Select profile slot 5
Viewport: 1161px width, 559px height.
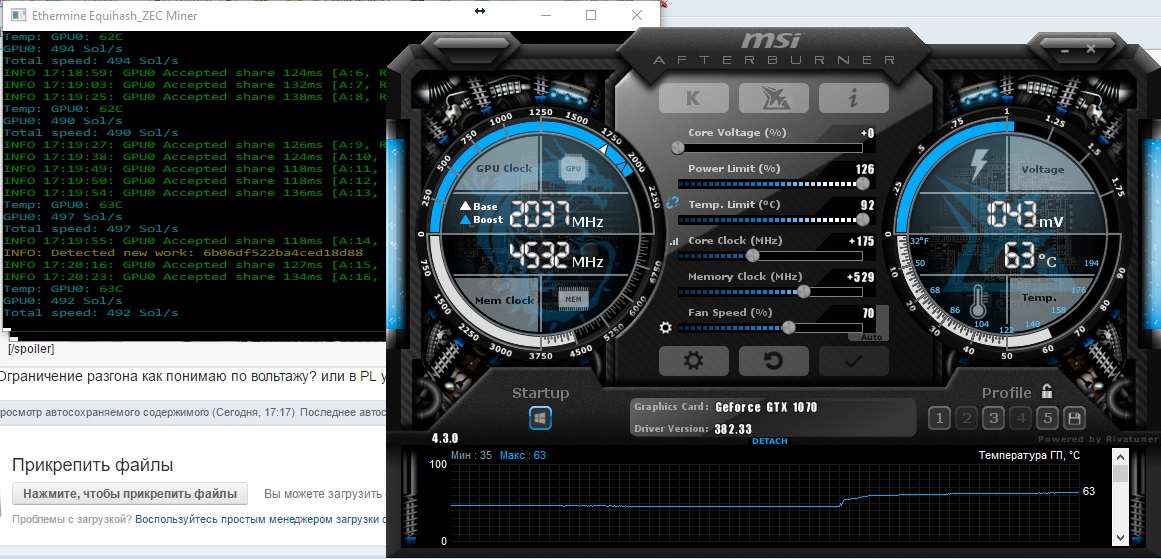(x=1047, y=418)
